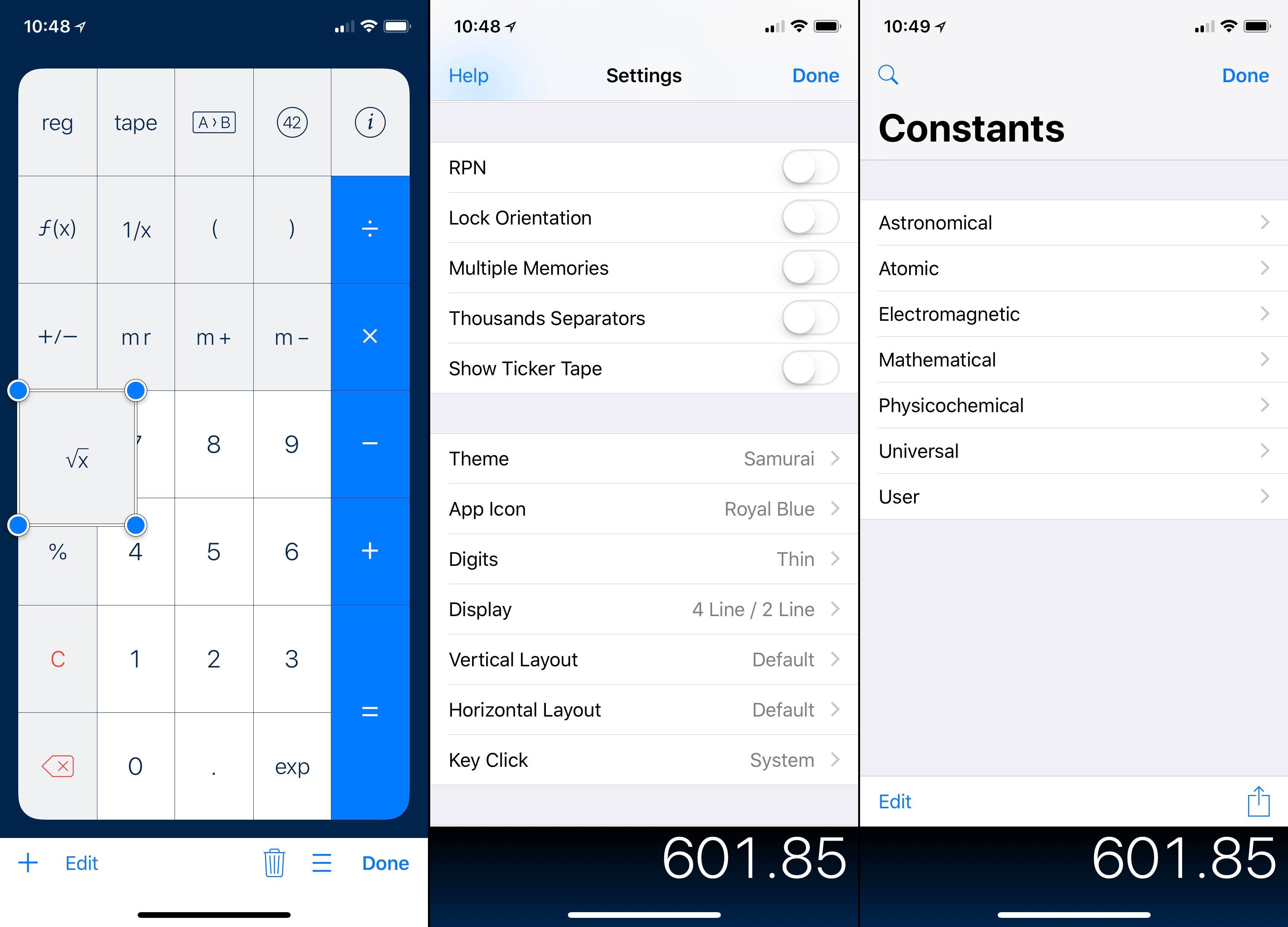Open the Digits style option
This screenshot has height=927, width=1288.
[644, 559]
